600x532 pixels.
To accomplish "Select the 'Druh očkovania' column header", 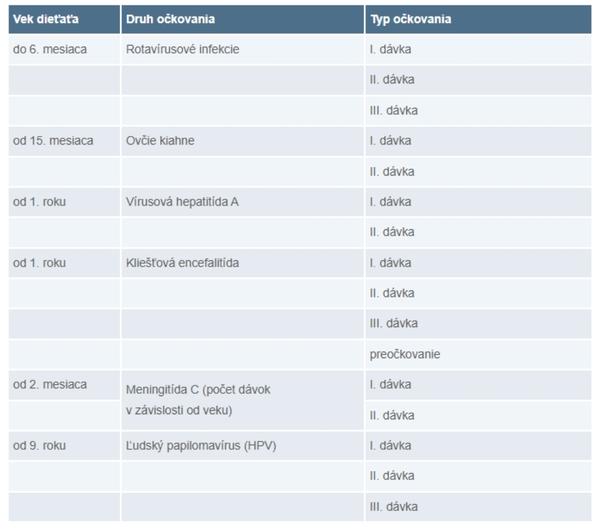I will 169,19.
